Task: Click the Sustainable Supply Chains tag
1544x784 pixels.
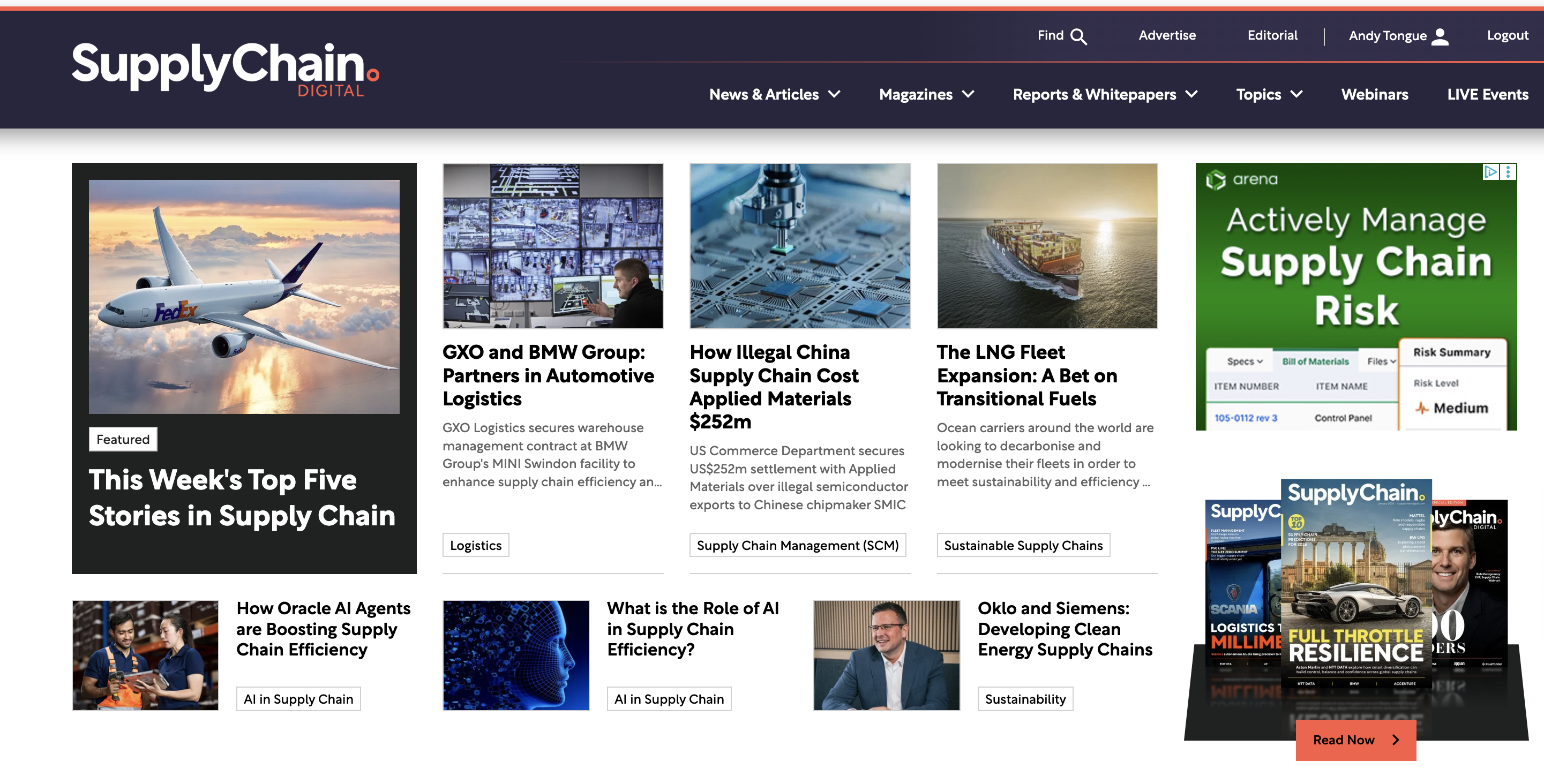Action: point(1023,545)
